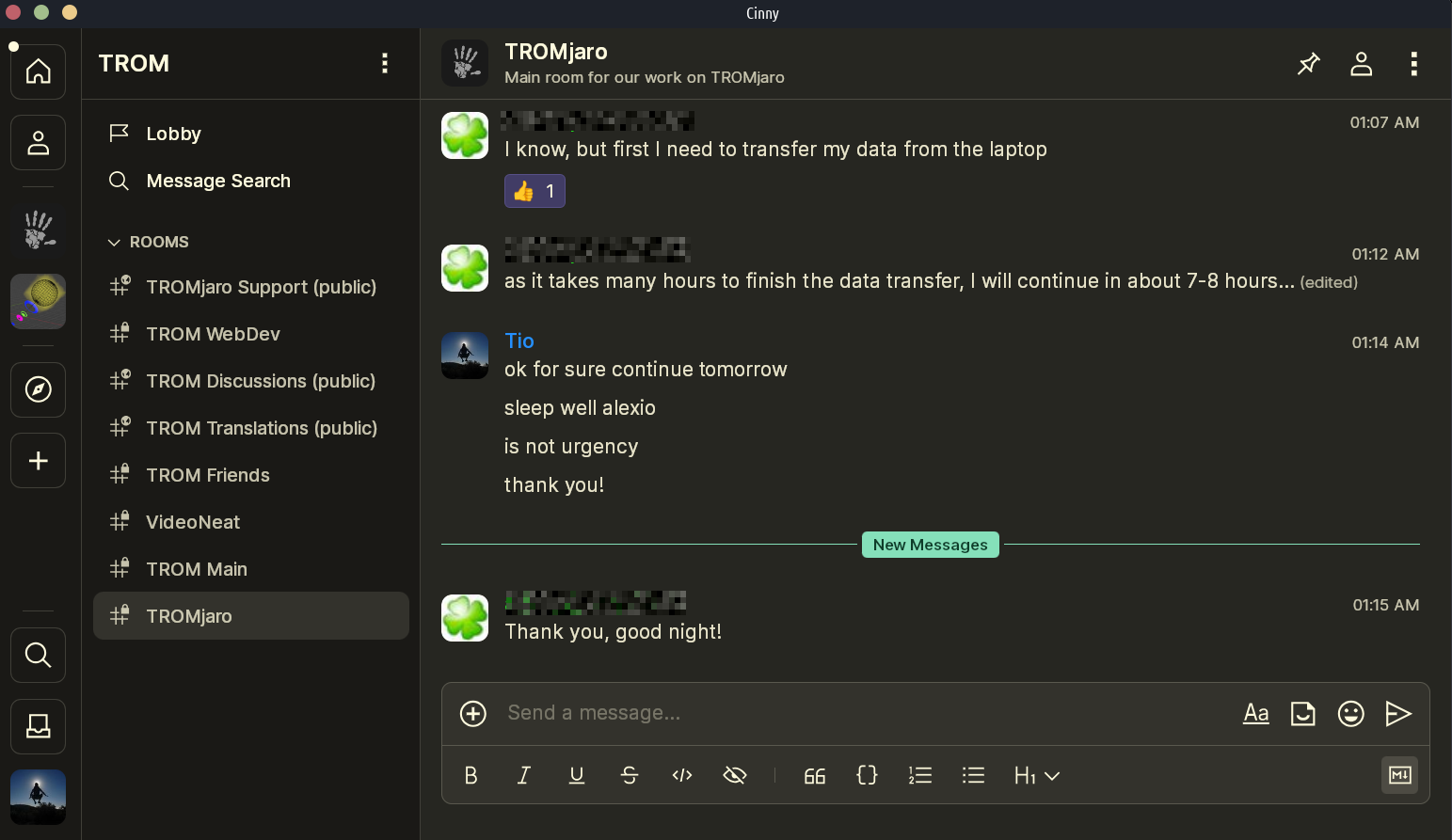Open the sticker picker icon
This screenshot has height=840, width=1452.
(1302, 714)
